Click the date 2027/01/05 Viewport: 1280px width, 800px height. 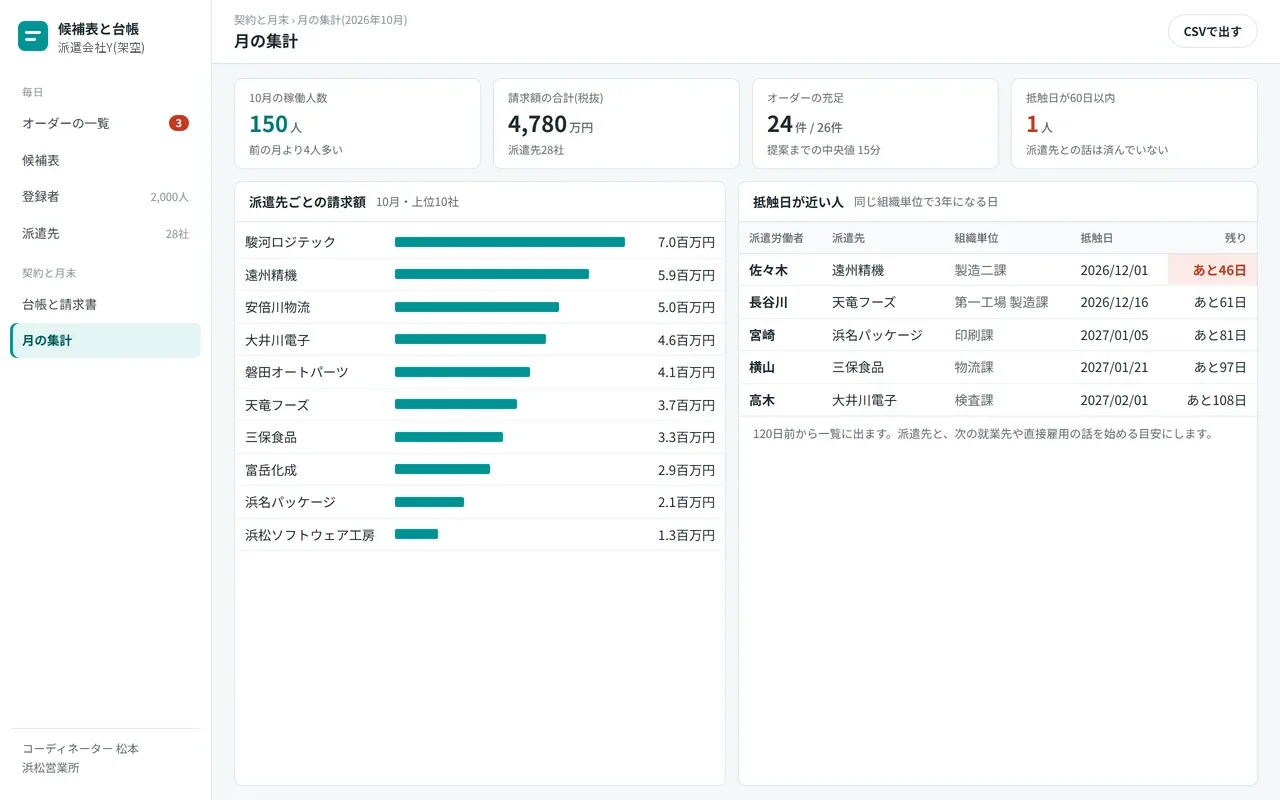point(1114,335)
